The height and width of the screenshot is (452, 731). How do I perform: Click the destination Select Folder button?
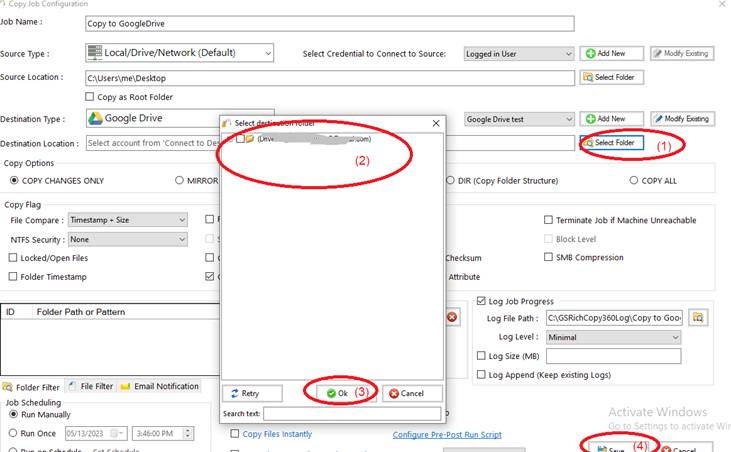[610, 143]
